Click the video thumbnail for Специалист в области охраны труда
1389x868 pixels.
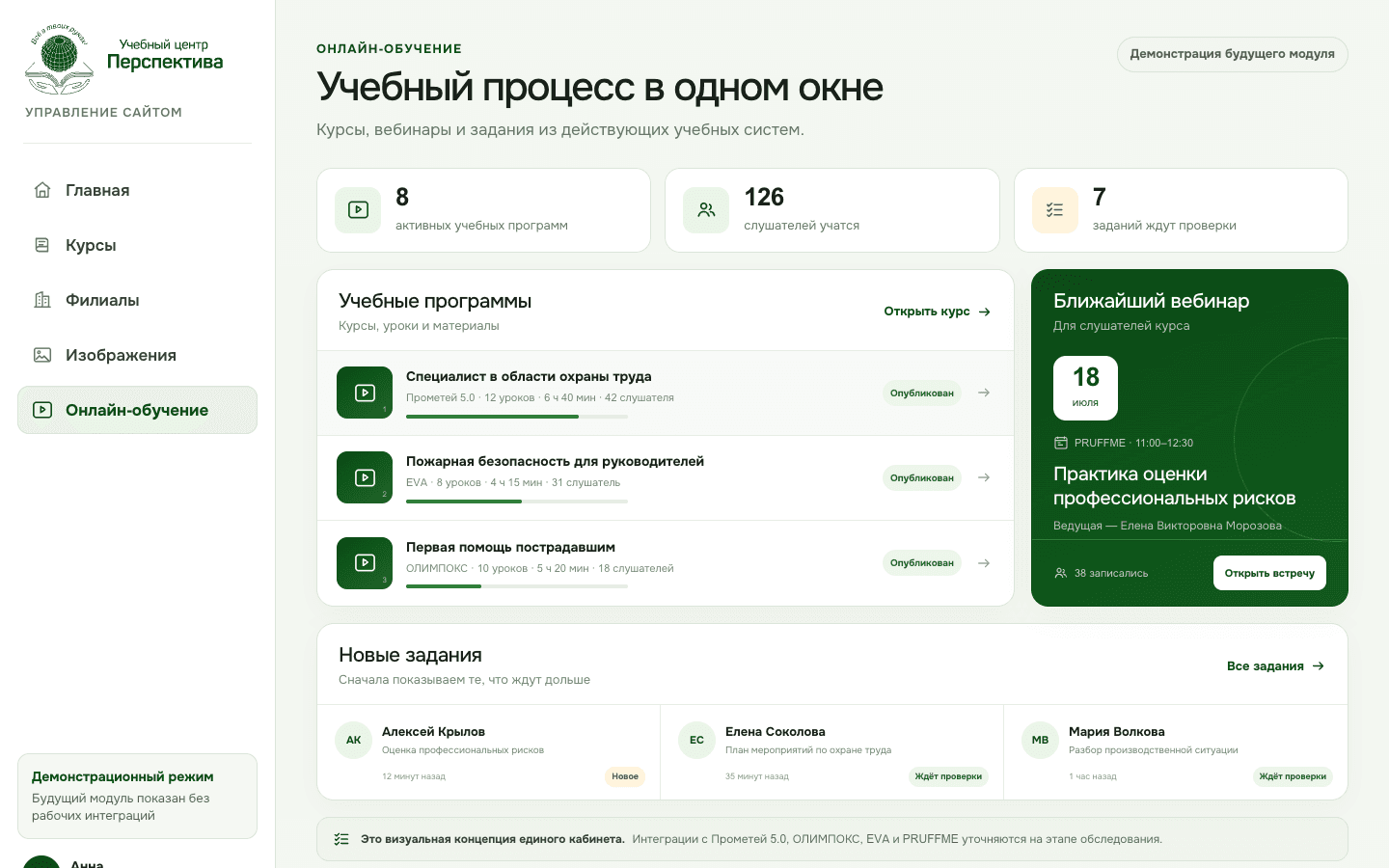pyautogui.click(x=365, y=393)
